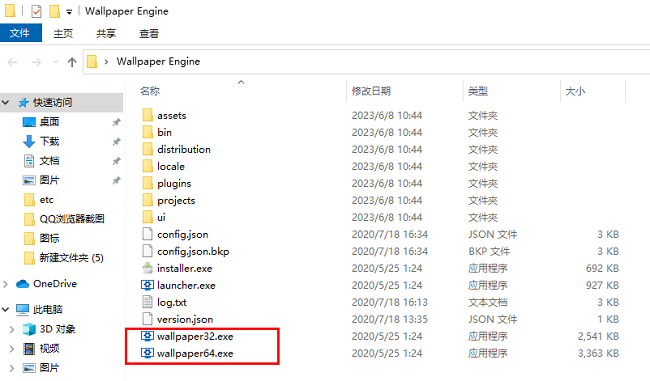This screenshot has height=381, width=650.
Task: Select the bin folder icon
Action: click(148, 132)
